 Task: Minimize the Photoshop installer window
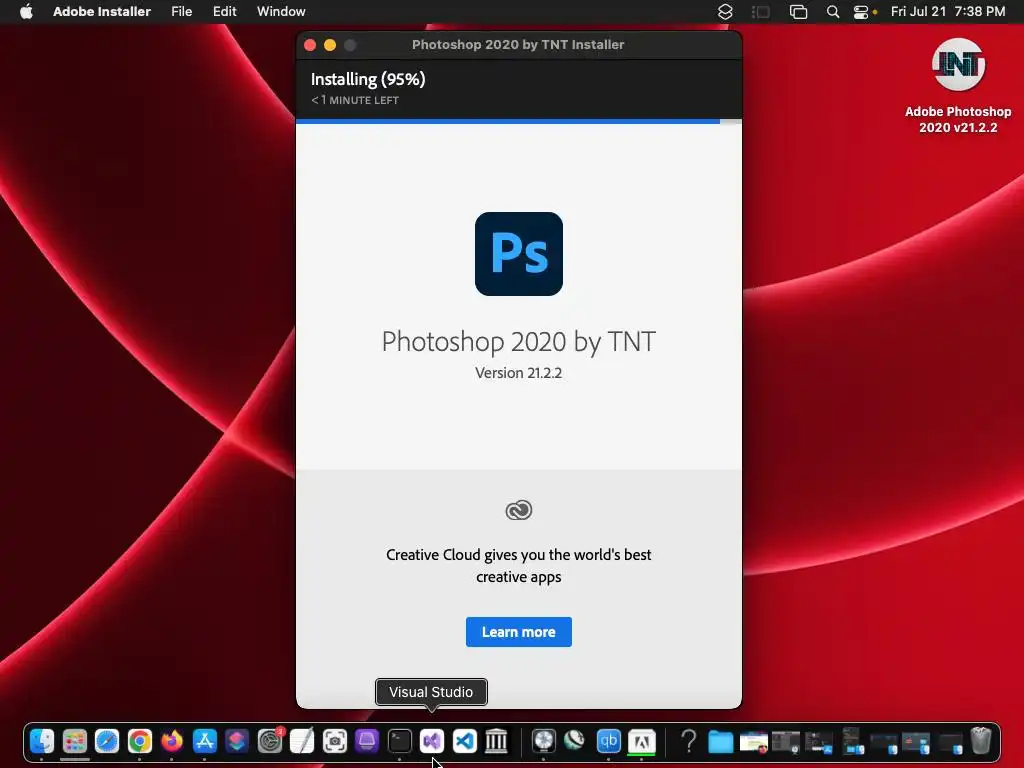point(330,44)
